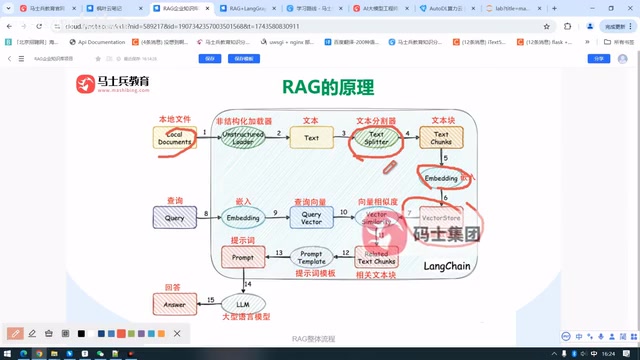The height and width of the screenshot is (360, 640).
Task: Open the Chrome profile icon
Action: [x=590, y=26]
